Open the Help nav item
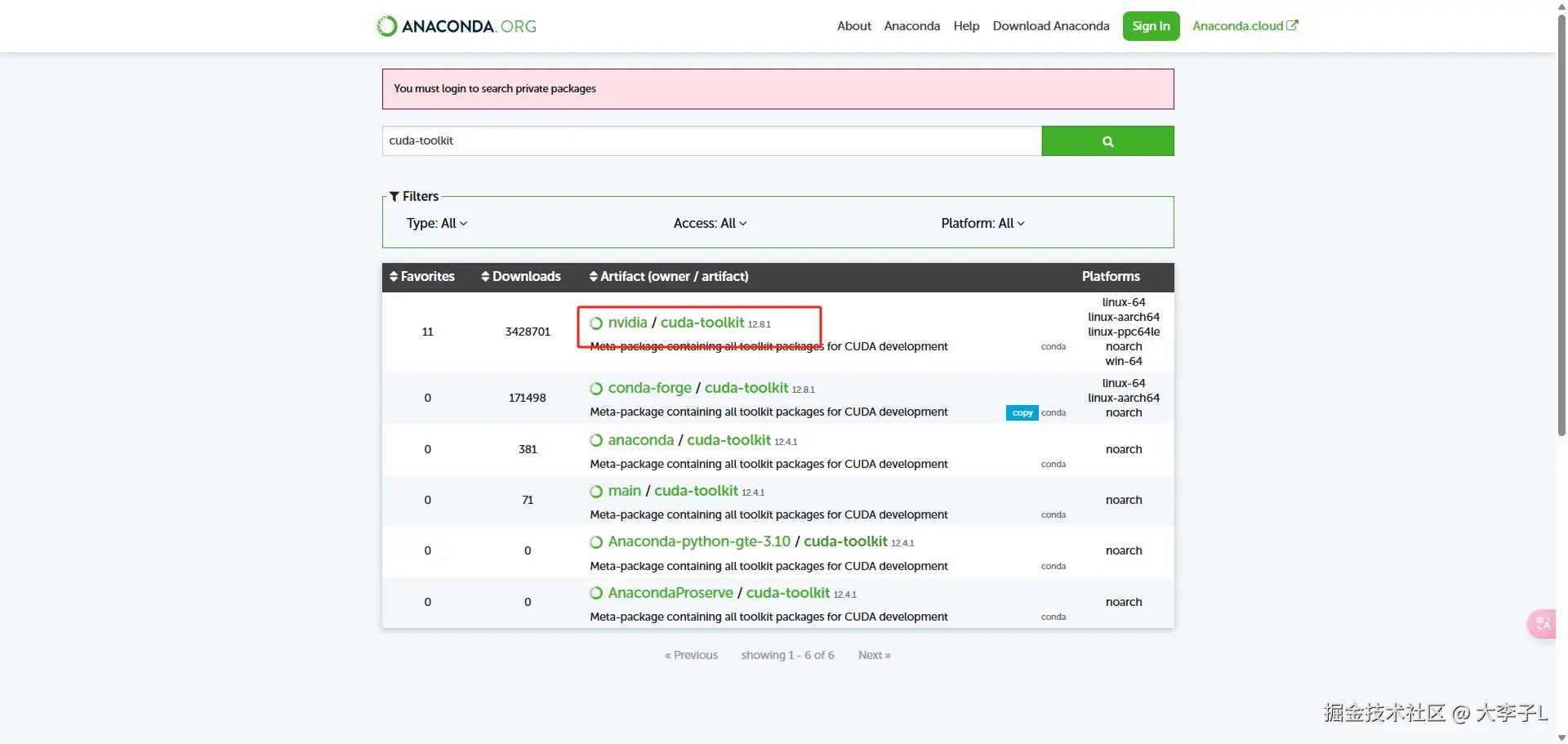This screenshot has height=744, width=1568. click(x=966, y=26)
